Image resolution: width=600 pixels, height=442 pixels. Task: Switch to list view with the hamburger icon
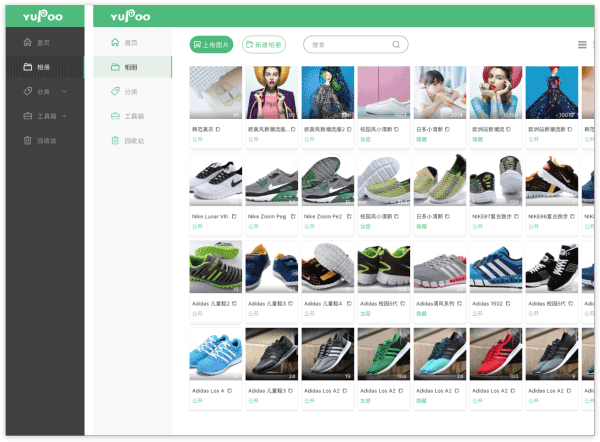click(x=582, y=45)
